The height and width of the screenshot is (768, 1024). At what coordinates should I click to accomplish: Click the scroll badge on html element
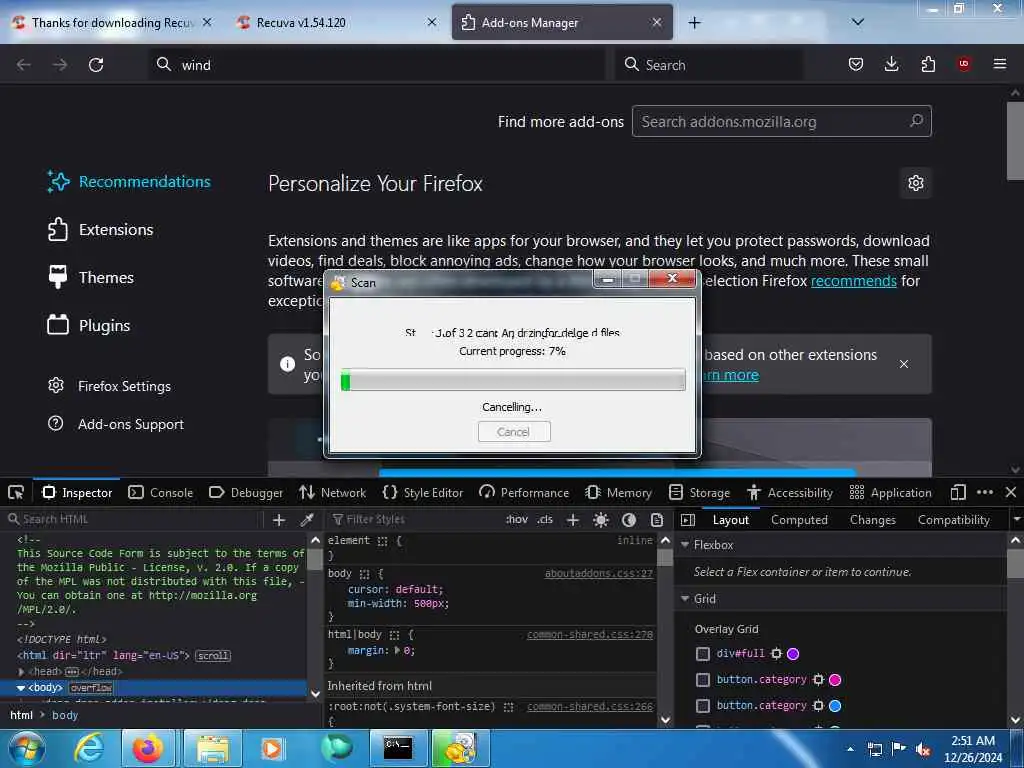pos(213,656)
